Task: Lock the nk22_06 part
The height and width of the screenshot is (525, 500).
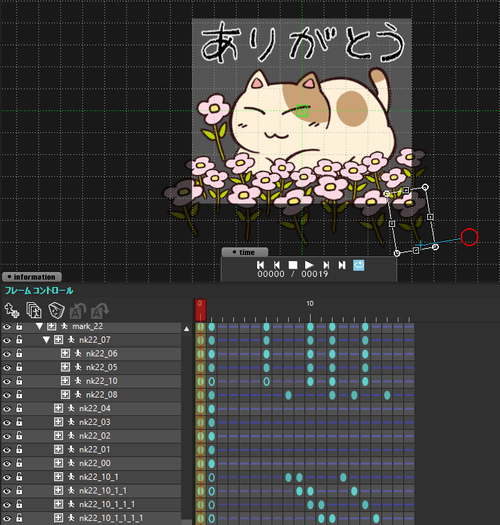Action: [x=19, y=353]
